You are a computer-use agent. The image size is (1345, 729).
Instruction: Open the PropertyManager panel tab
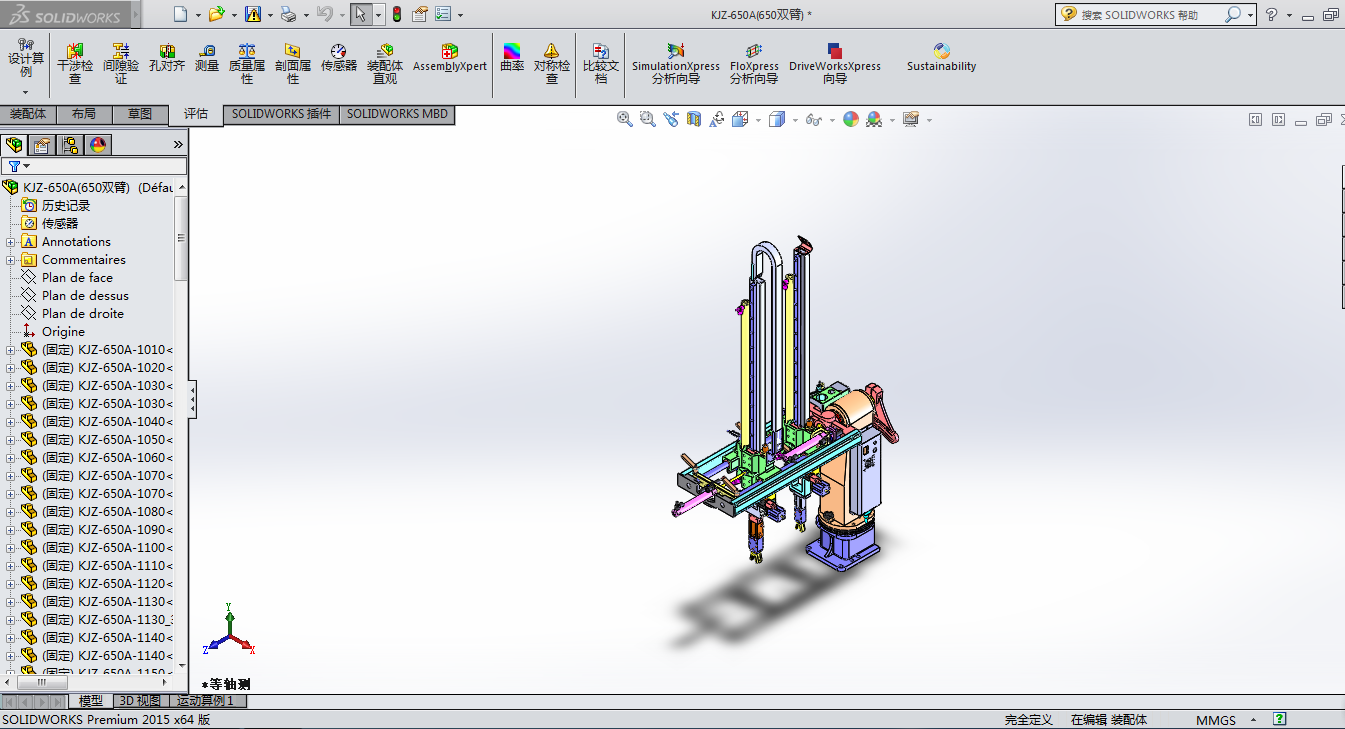coord(42,145)
